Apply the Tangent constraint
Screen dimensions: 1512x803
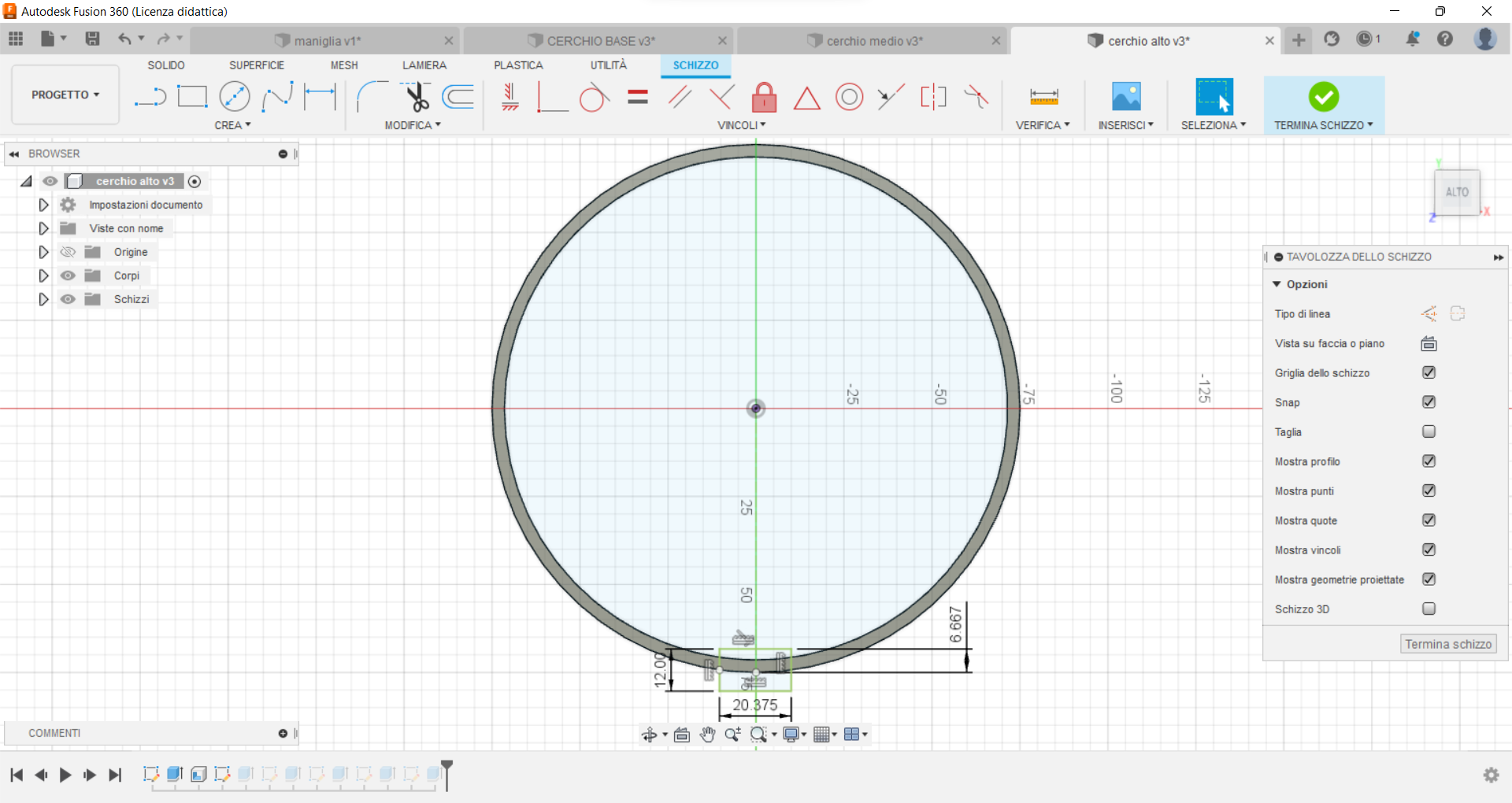point(595,97)
